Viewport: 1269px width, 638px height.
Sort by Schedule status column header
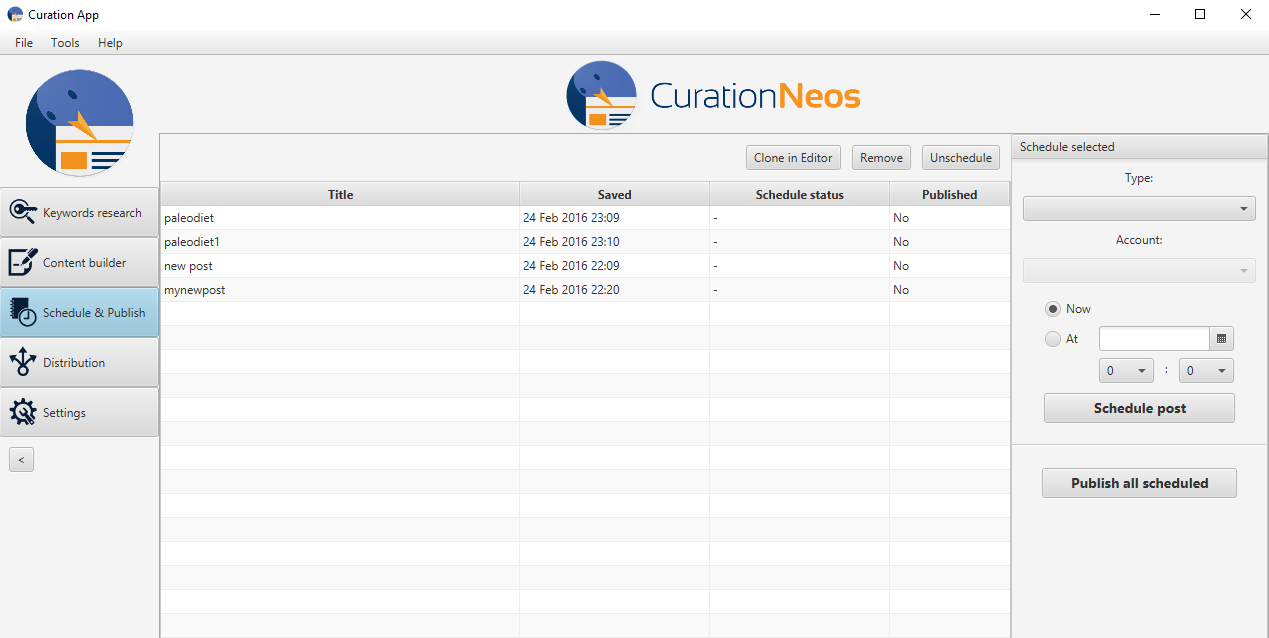coord(800,195)
